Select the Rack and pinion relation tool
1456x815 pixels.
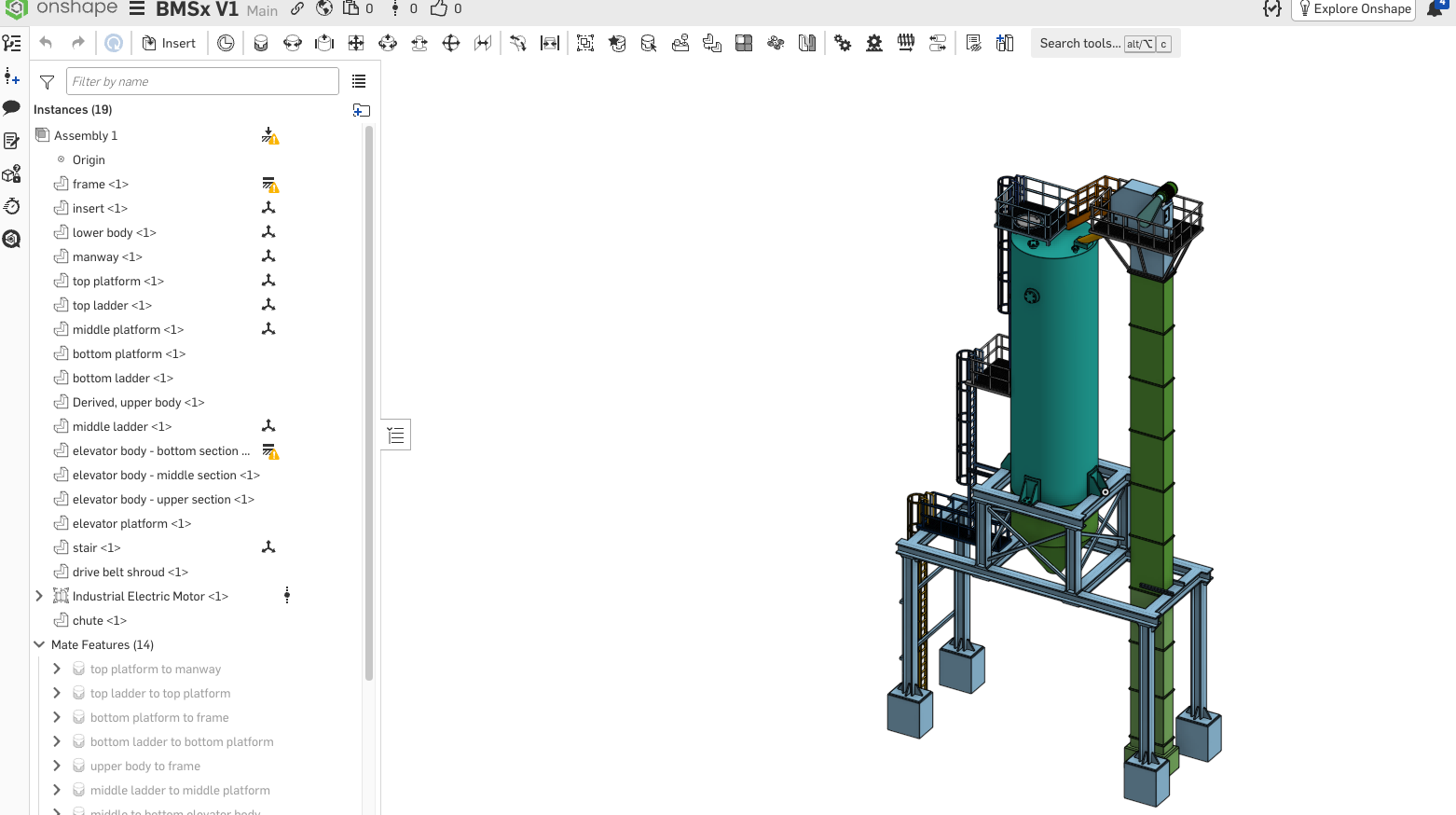[x=874, y=43]
